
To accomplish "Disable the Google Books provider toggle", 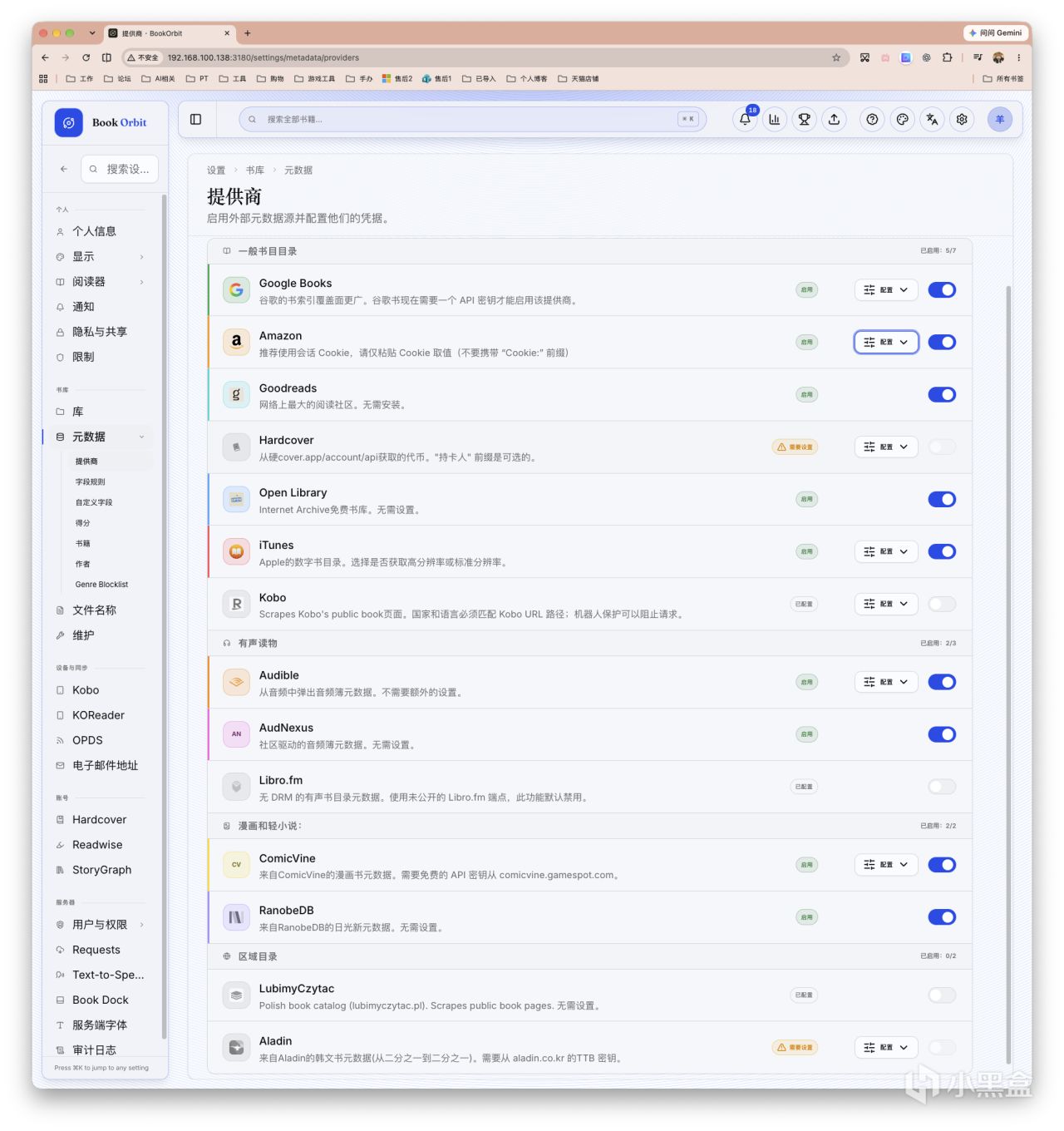I will [942, 290].
